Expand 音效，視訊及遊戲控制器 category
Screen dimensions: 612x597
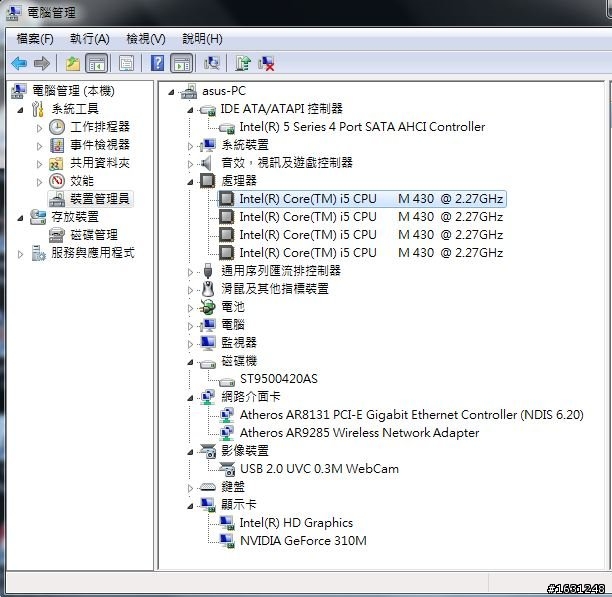point(190,164)
